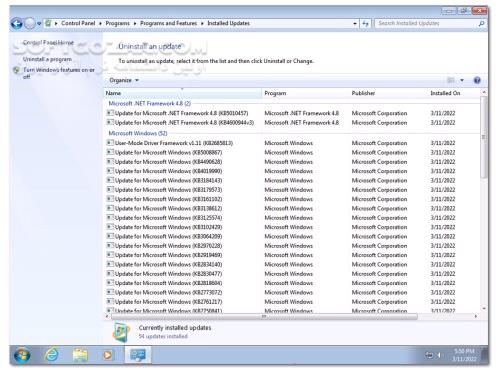The height and width of the screenshot is (372, 499).
Task: Sort by the Program column header
Action: (305, 93)
